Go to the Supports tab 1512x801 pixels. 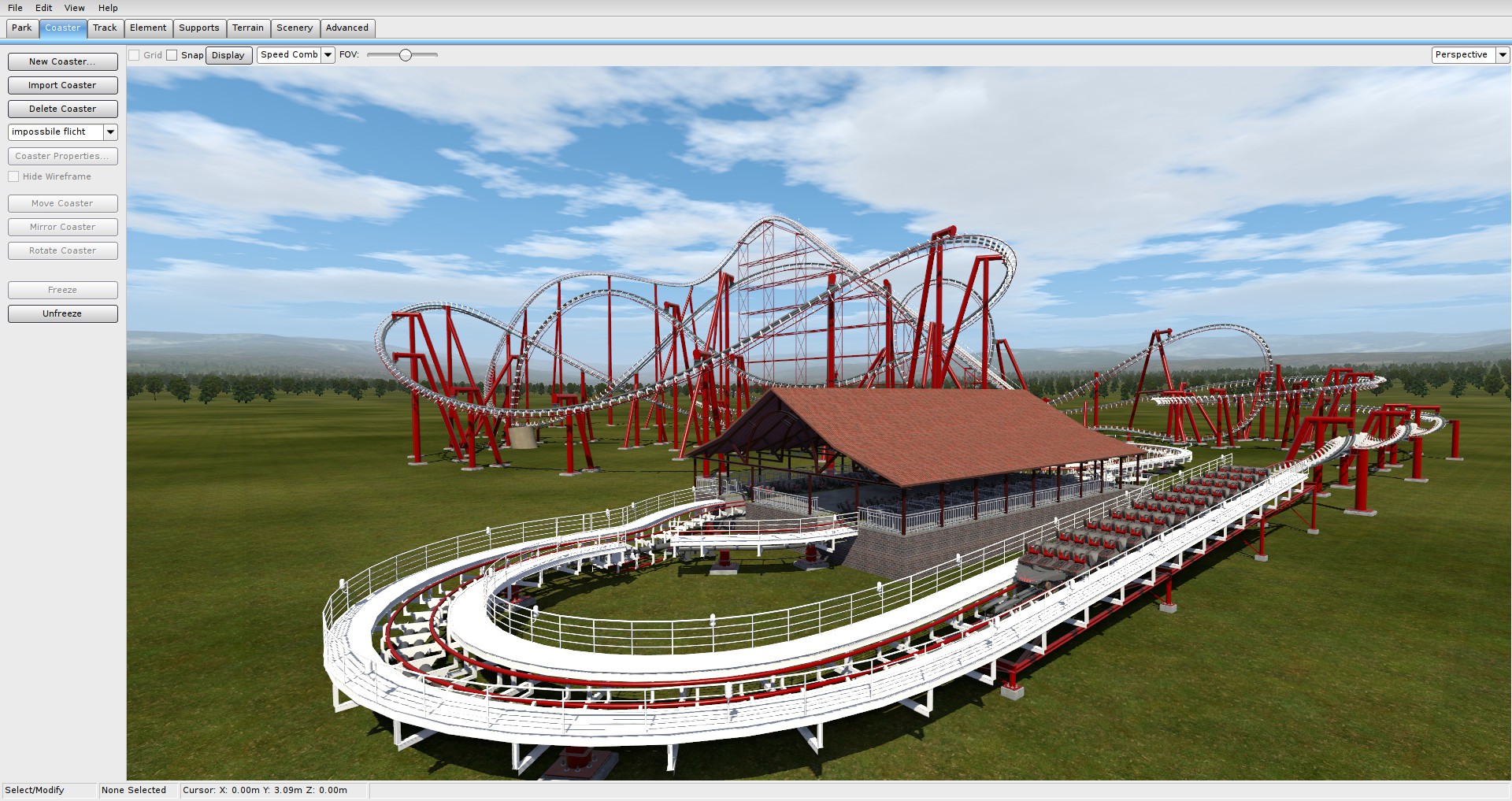[199, 28]
